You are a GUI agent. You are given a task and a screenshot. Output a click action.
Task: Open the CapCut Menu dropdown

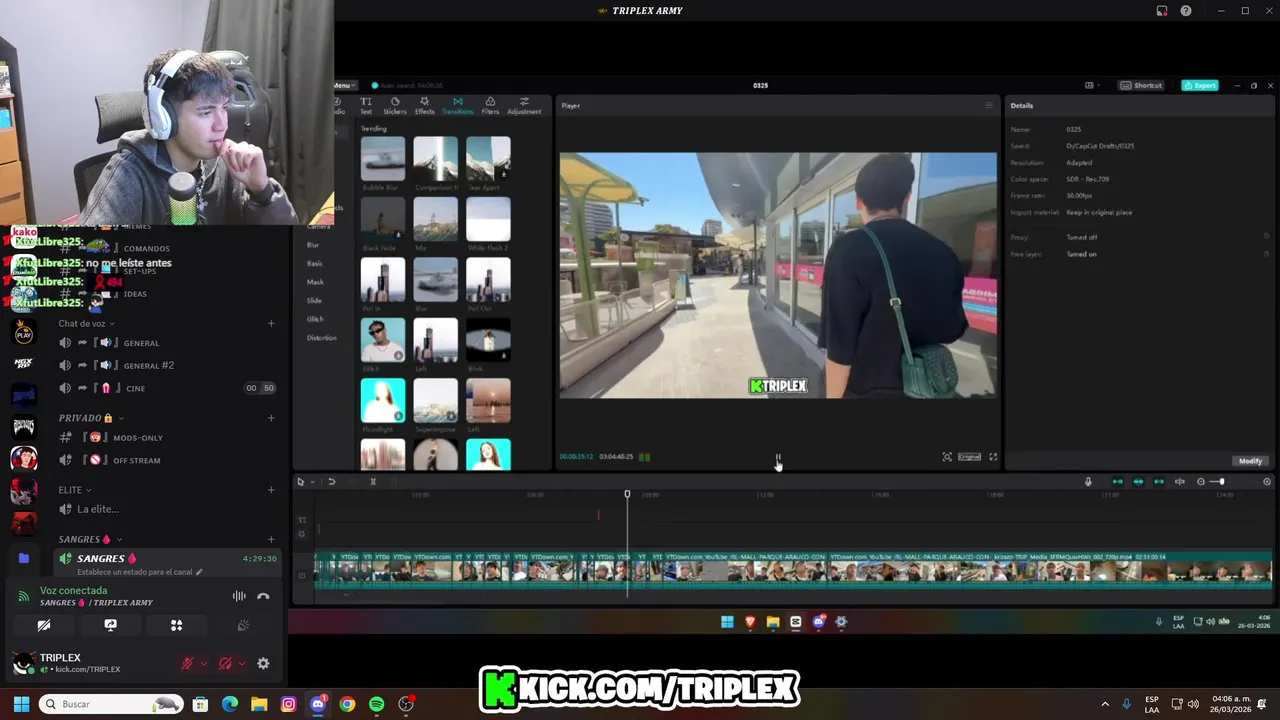click(343, 85)
